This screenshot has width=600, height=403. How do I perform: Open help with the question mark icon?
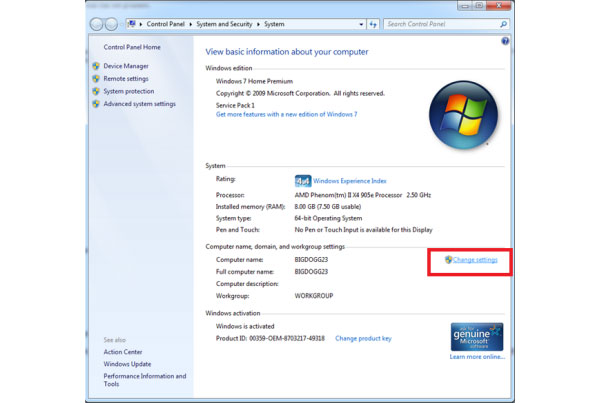(x=505, y=41)
